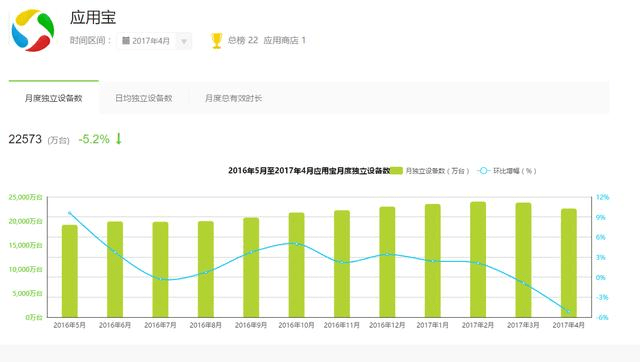The height and width of the screenshot is (362, 640).
Task: Click the 2016年5月 x-axis label
Action: tap(70, 325)
